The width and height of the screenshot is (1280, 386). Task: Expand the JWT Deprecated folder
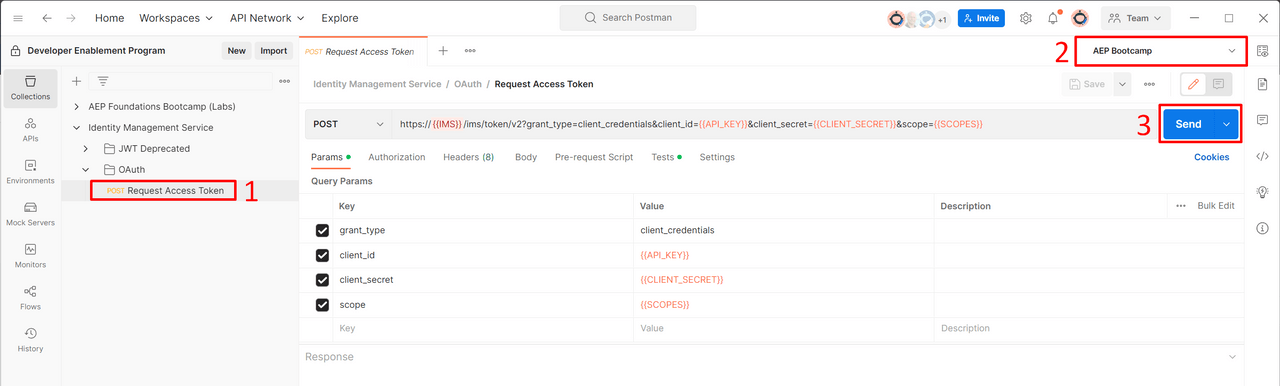tap(86, 148)
